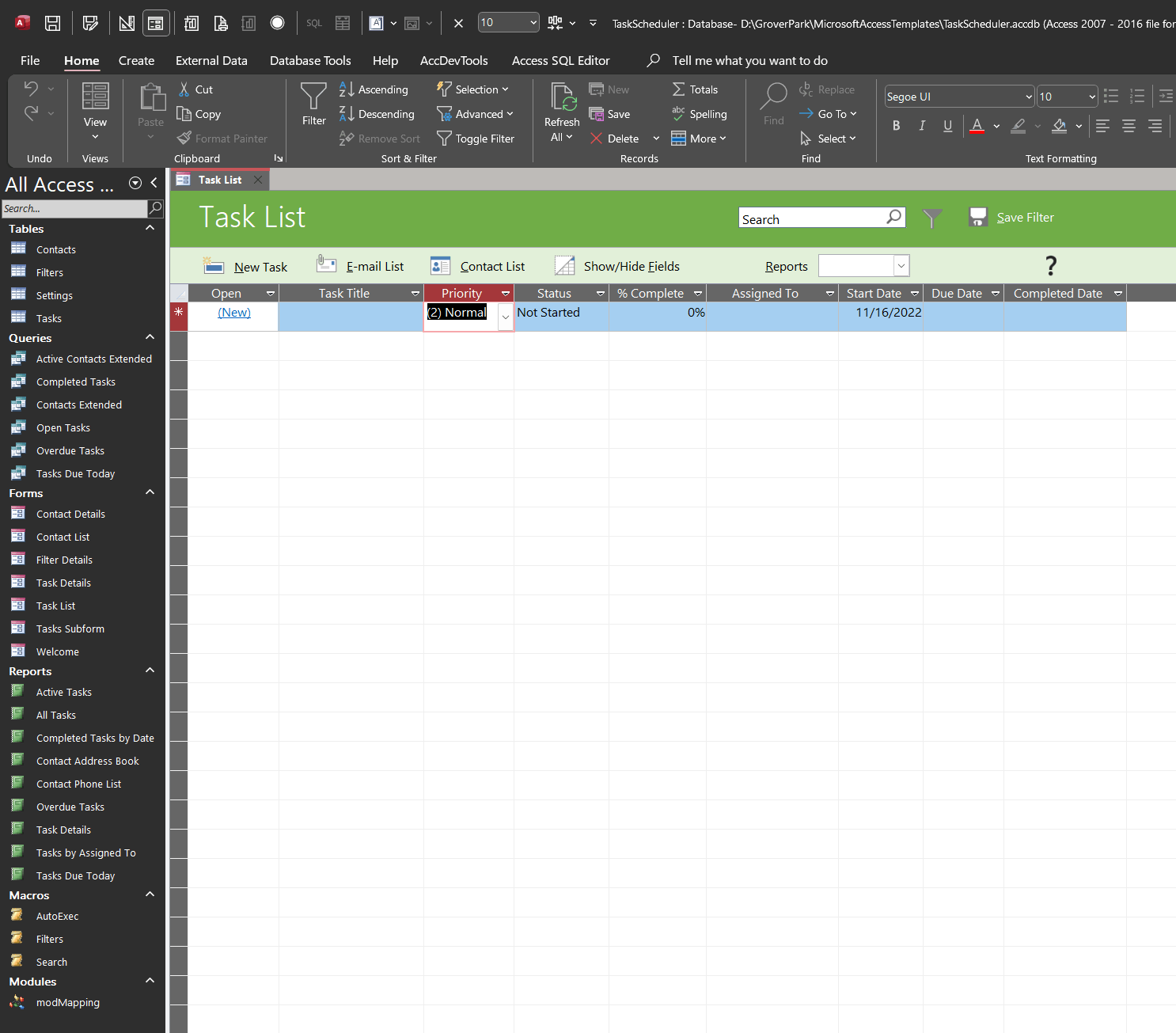Click E-mail List button
The width and height of the screenshot is (1176, 1033).
pos(360,266)
